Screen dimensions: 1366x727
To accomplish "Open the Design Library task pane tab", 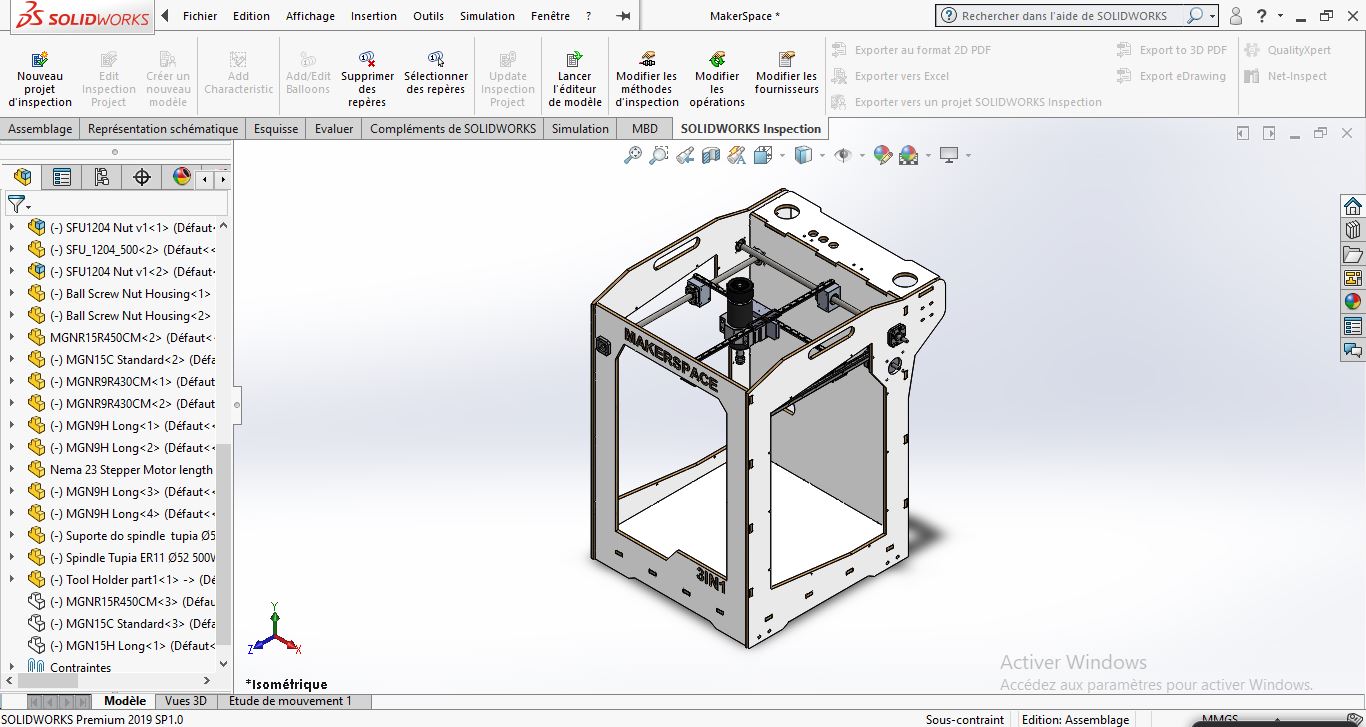I will pyautogui.click(x=1353, y=229).
